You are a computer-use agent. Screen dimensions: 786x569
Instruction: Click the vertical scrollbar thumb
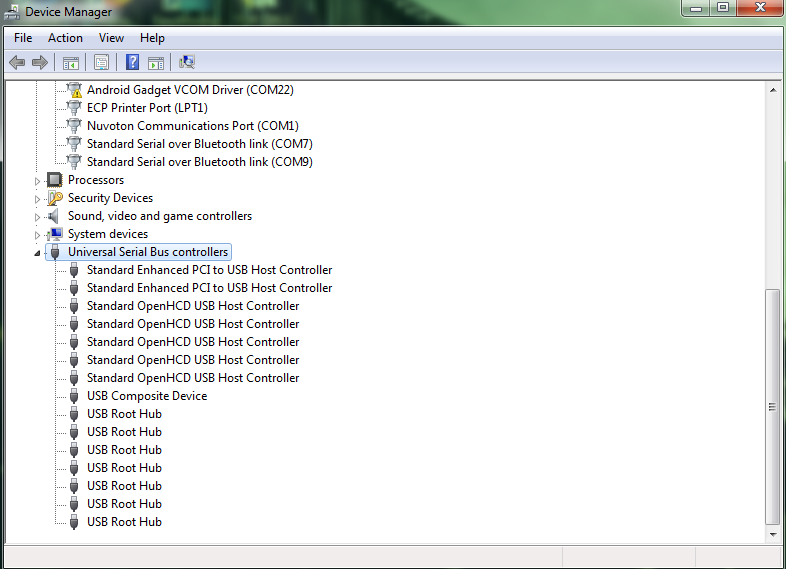tap(772, 407)
